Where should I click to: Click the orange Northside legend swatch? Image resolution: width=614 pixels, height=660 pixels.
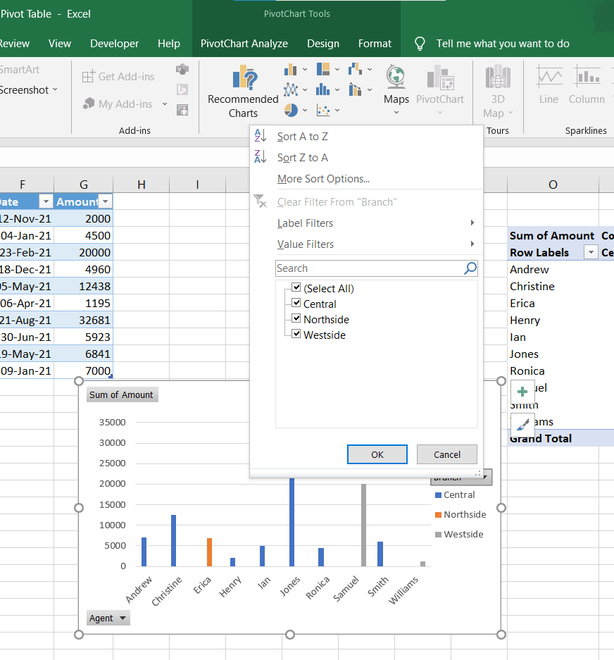click(437, 515)
